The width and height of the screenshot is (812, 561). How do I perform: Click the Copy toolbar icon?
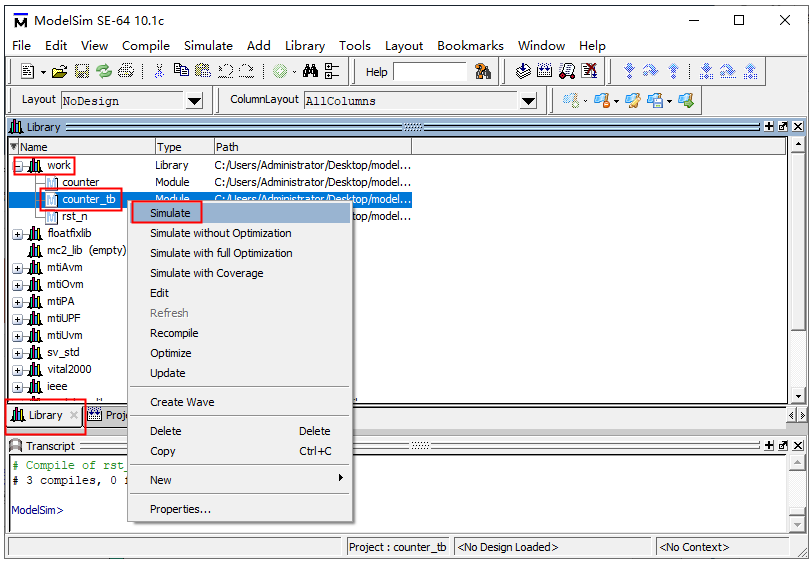coord(181,72)
